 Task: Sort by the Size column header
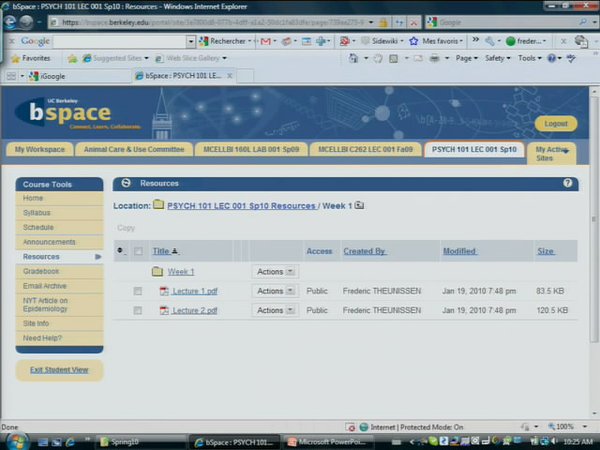point(546,251)
